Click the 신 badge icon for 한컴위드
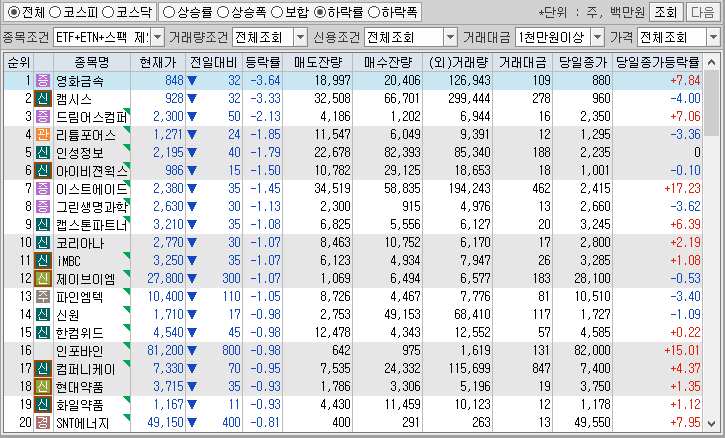725x438 pixels. pyautogui.click(x=43, y=333)
